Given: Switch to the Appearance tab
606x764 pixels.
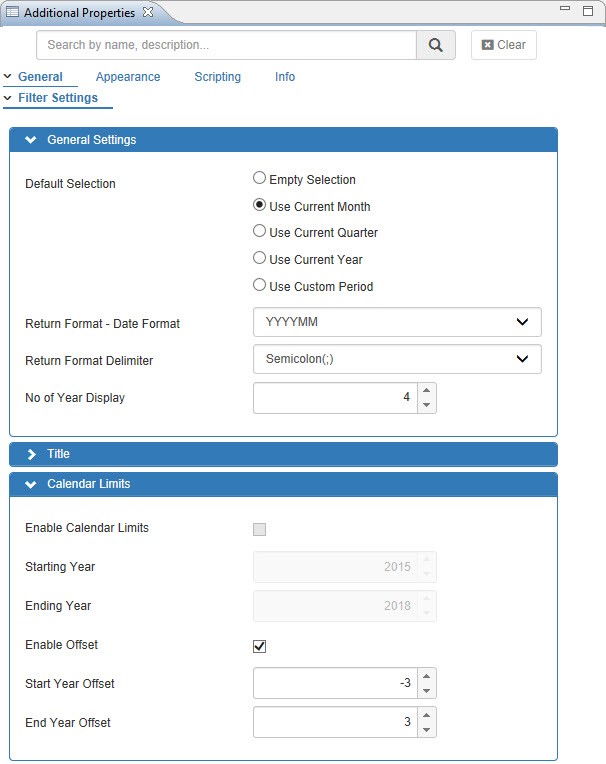Looking at the screenshot, I should tap(128, 77).
